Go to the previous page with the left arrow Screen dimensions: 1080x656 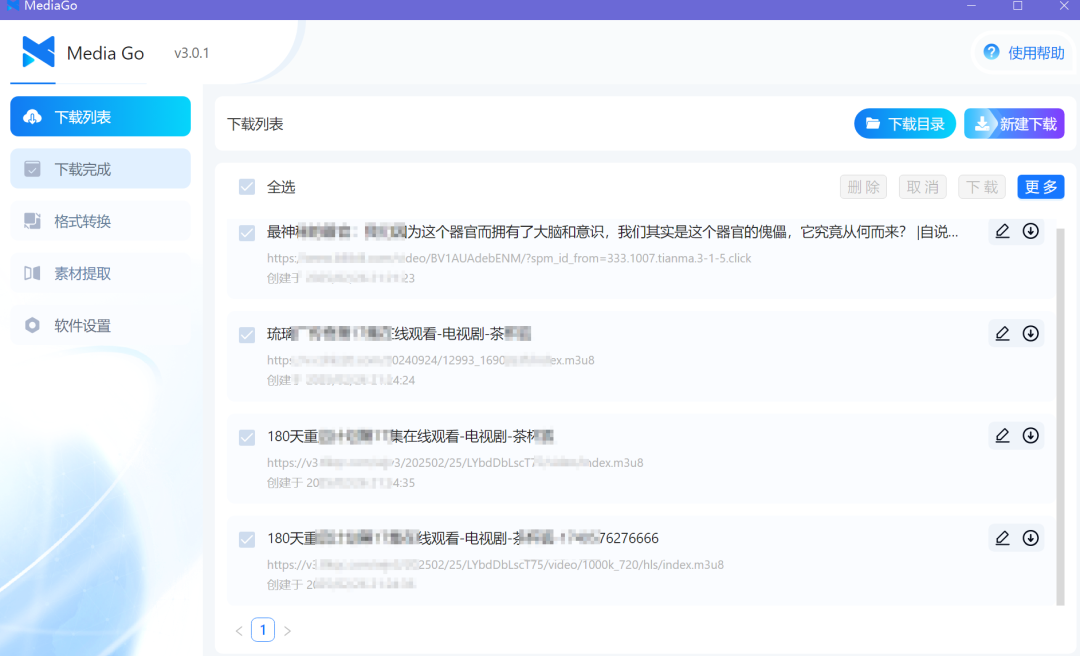[239, 631]
